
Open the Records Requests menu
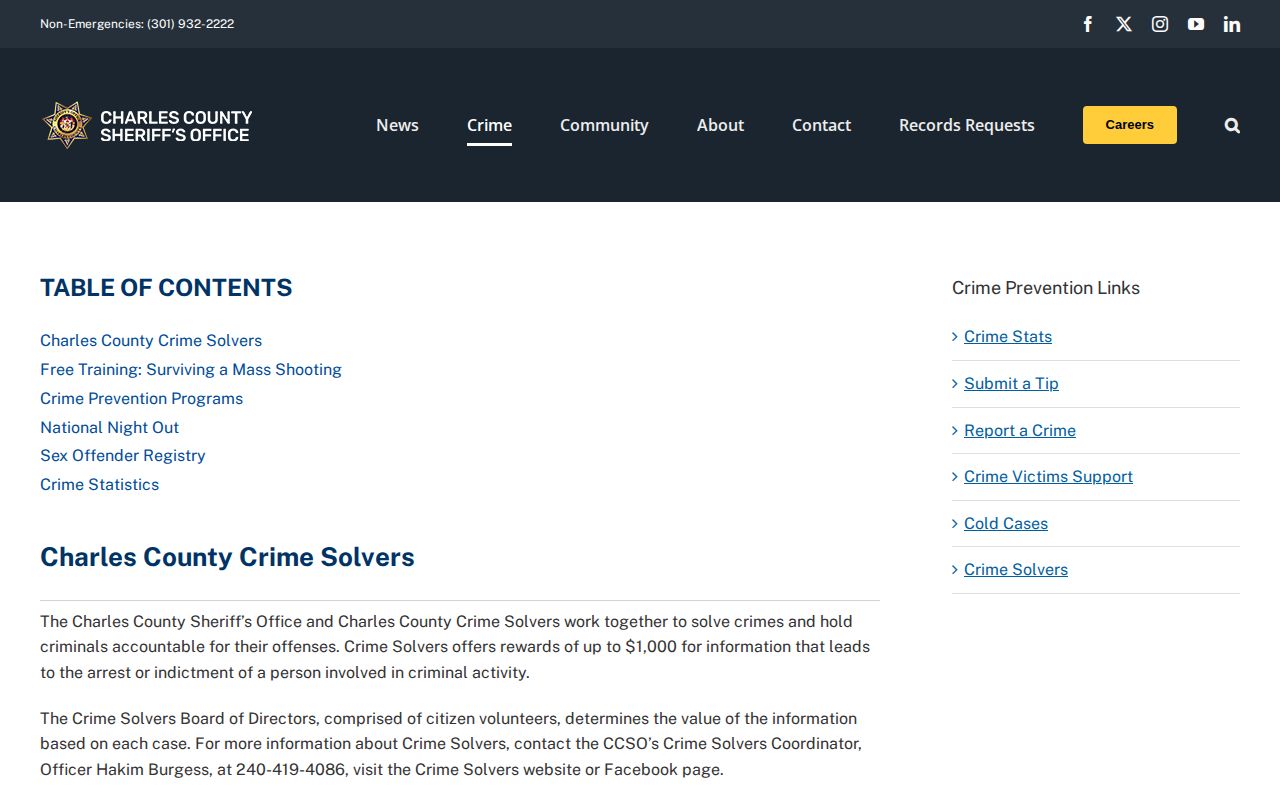pyautogui.click(x=966, y=125)
